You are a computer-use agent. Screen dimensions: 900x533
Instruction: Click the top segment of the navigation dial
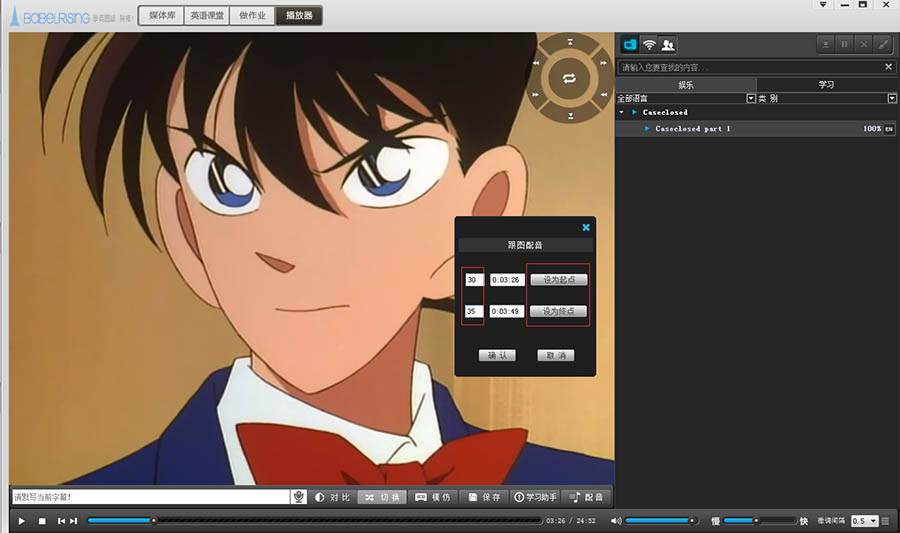(570, 42)
